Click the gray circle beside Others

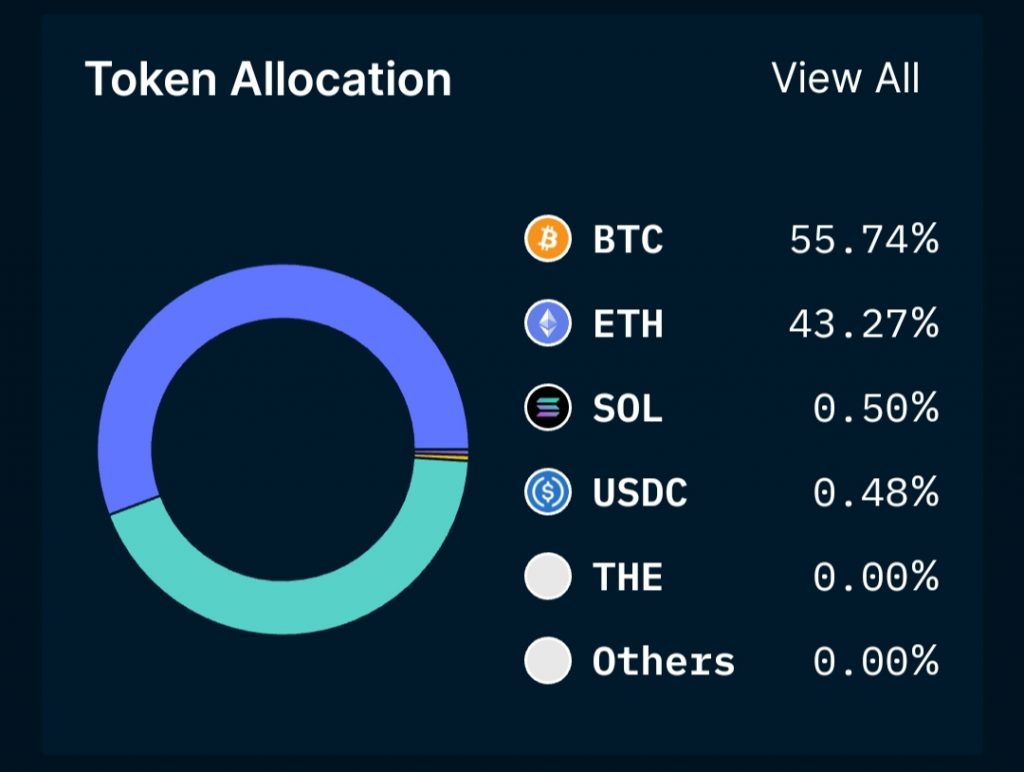click(x=548, y=661)
